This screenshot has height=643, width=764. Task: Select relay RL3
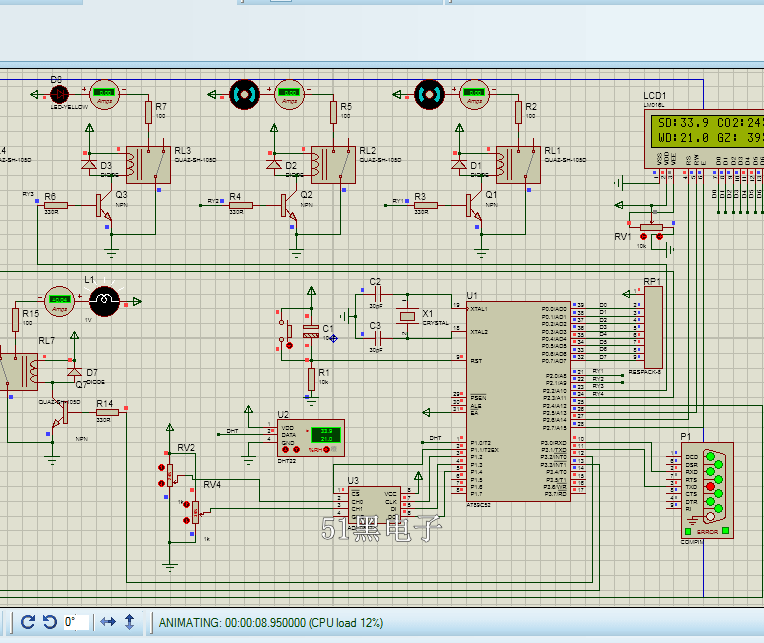148,165
